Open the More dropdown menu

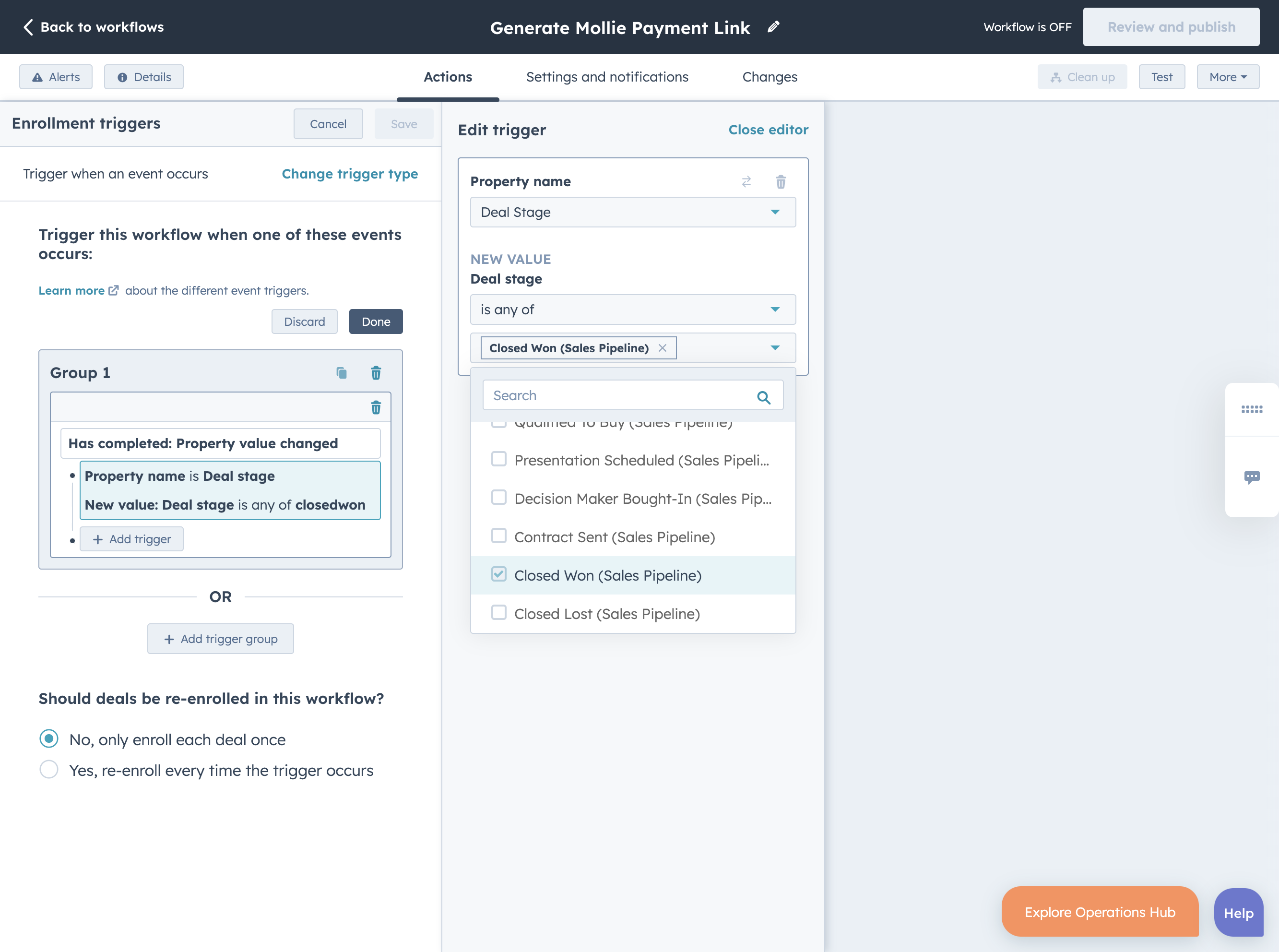click(1228, 77)
